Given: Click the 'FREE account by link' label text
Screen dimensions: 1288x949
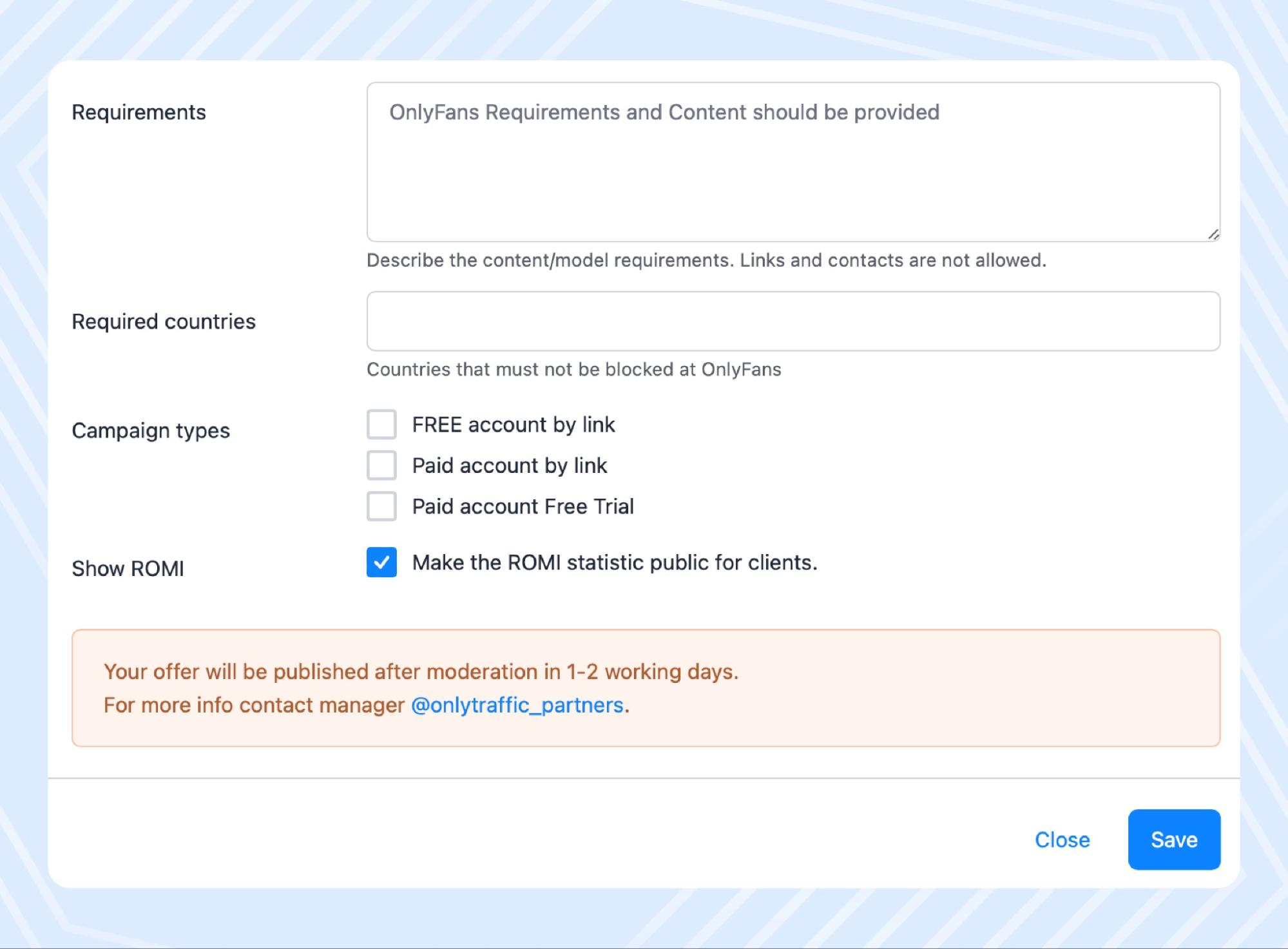Looking at the screenshot, I should click(513, 425).
